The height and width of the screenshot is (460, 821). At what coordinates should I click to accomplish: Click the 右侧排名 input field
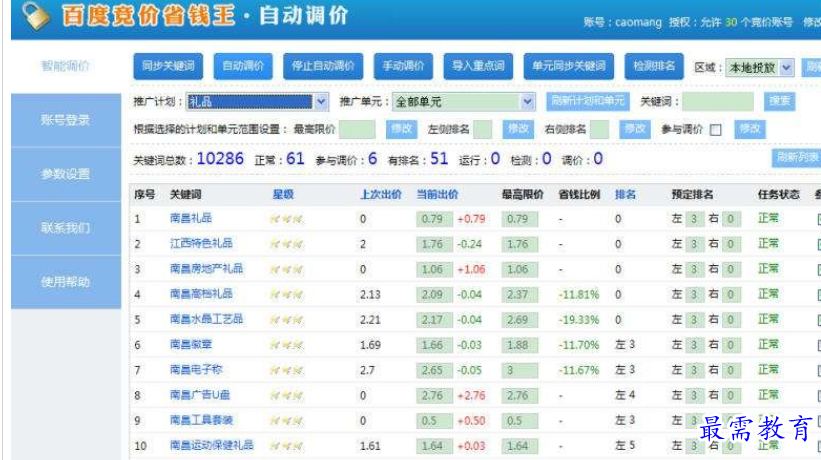(x=599, y=129)
